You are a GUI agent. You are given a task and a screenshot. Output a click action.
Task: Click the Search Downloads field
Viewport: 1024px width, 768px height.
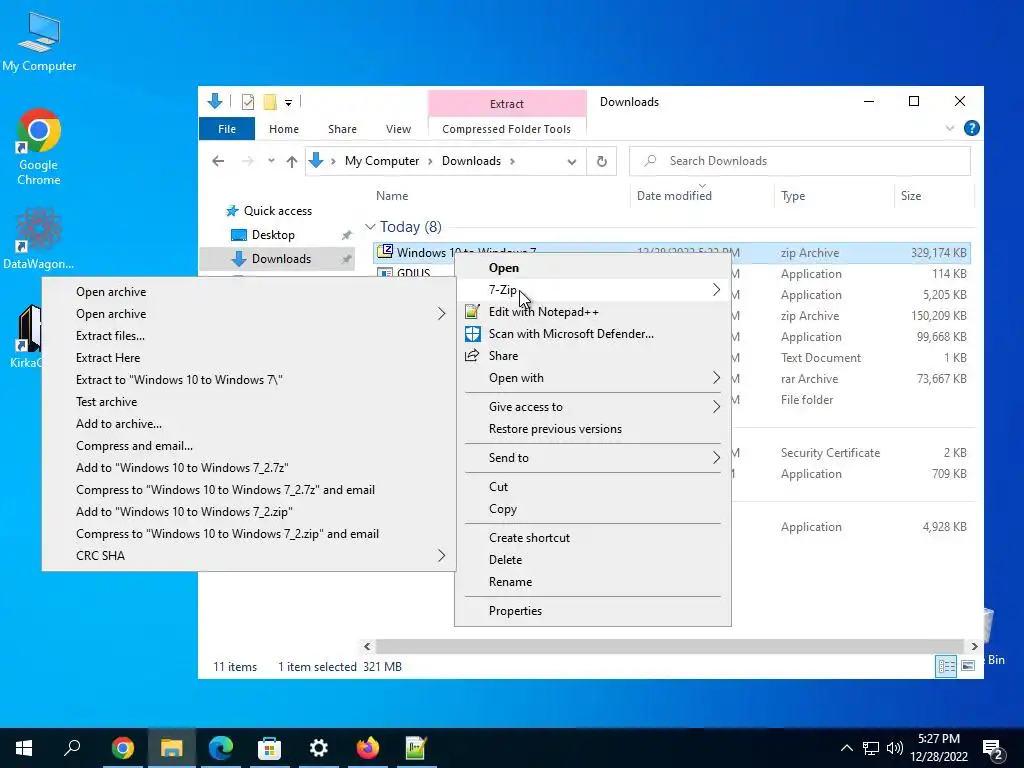click(799, 161)
